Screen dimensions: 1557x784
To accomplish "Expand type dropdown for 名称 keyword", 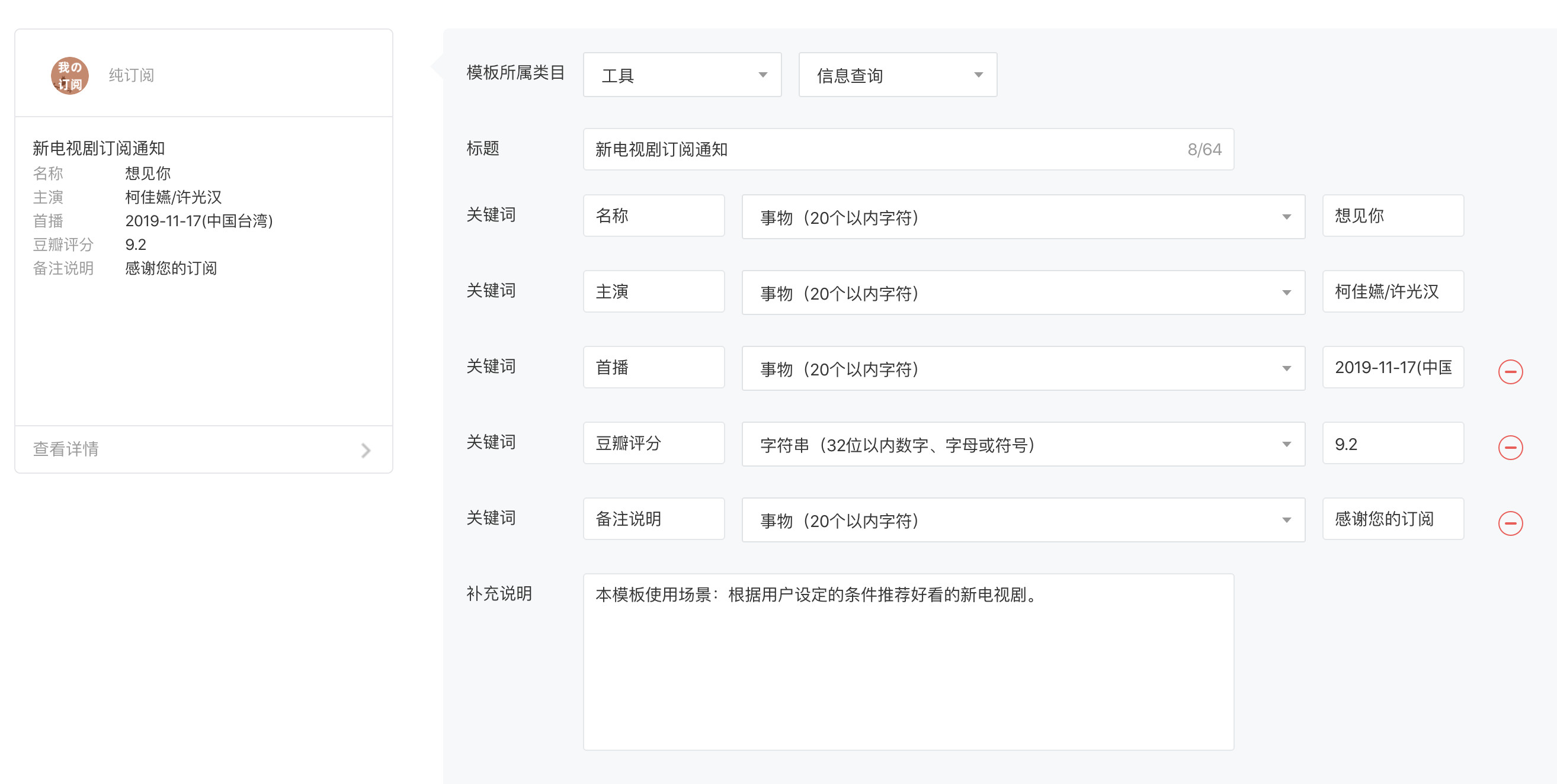I will pos(1023,217).
